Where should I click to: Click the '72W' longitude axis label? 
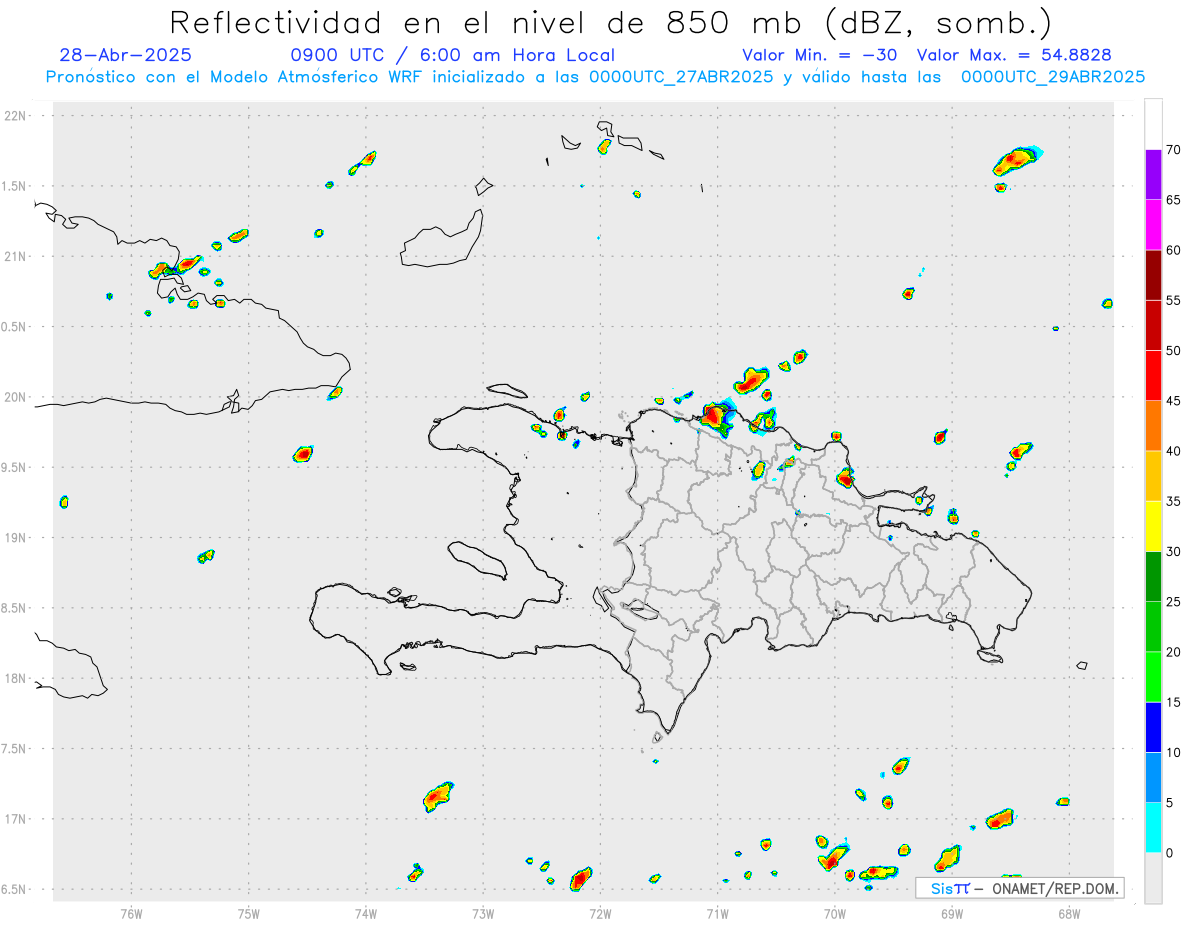tap(600, 912)
